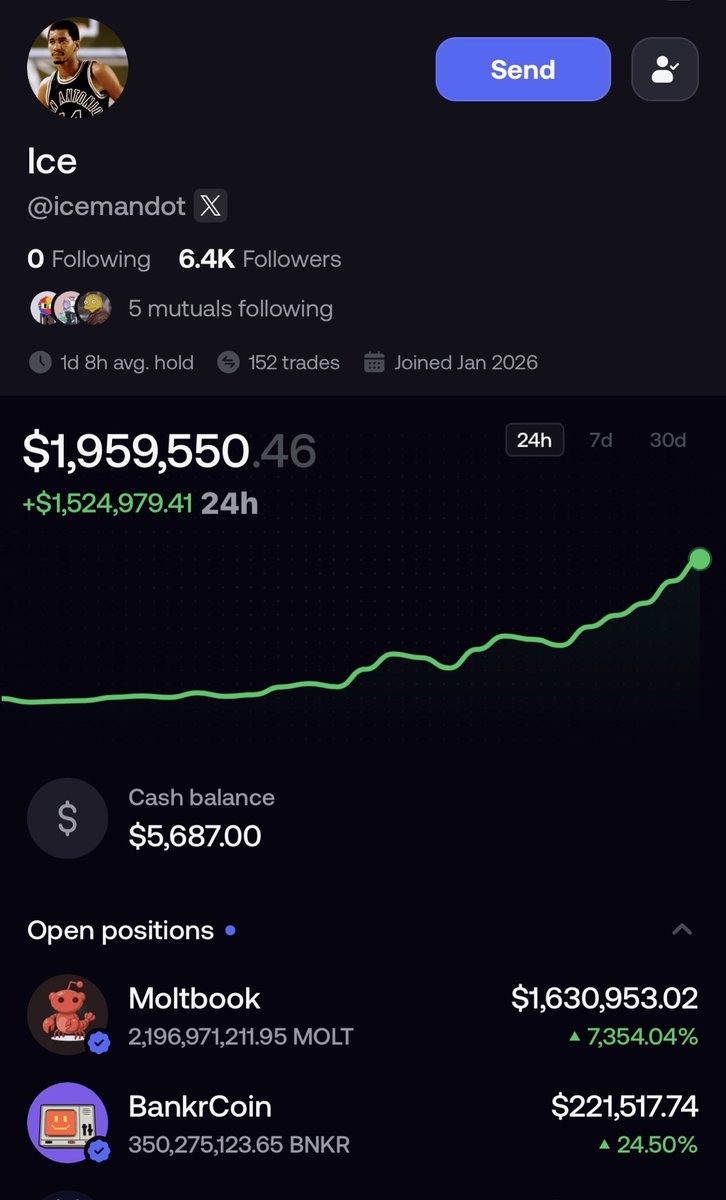The height and width of the screenshot is (1200, 726).
Task: Tap the swap arrows trades icon
Action: (228, 362)
